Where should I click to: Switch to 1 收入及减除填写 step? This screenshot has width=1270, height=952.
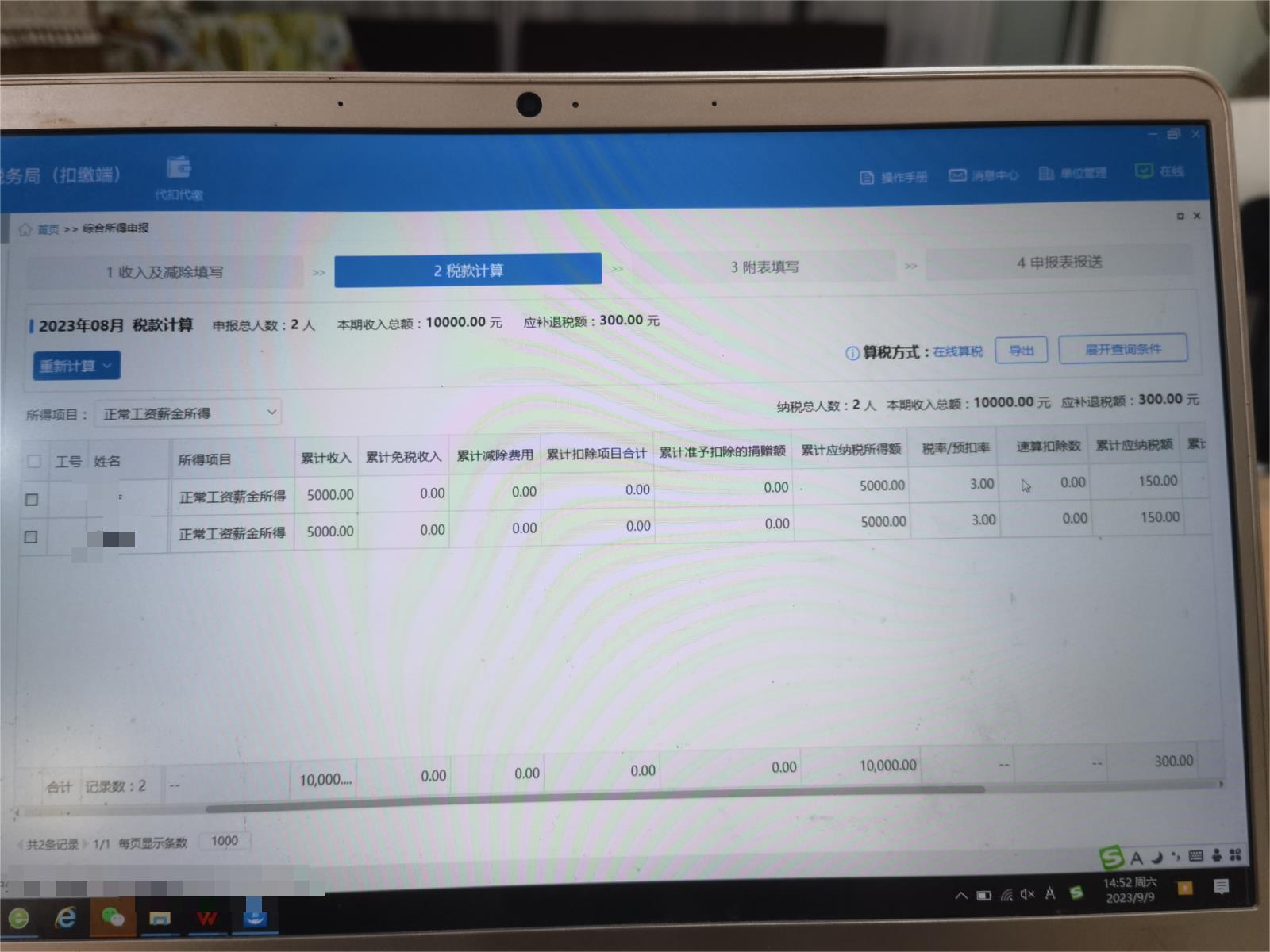[165, 272]
